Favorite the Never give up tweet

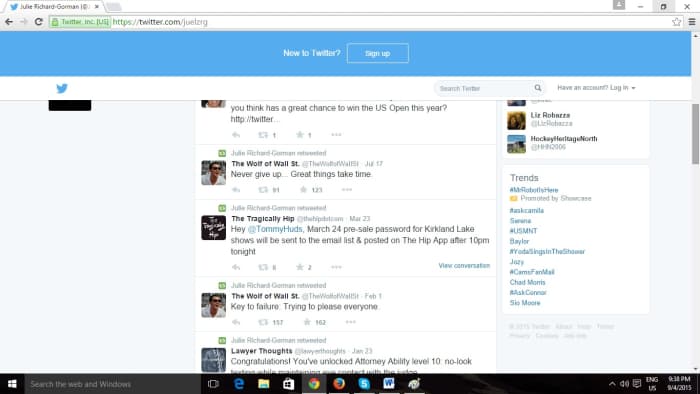(x=304, y=190)
